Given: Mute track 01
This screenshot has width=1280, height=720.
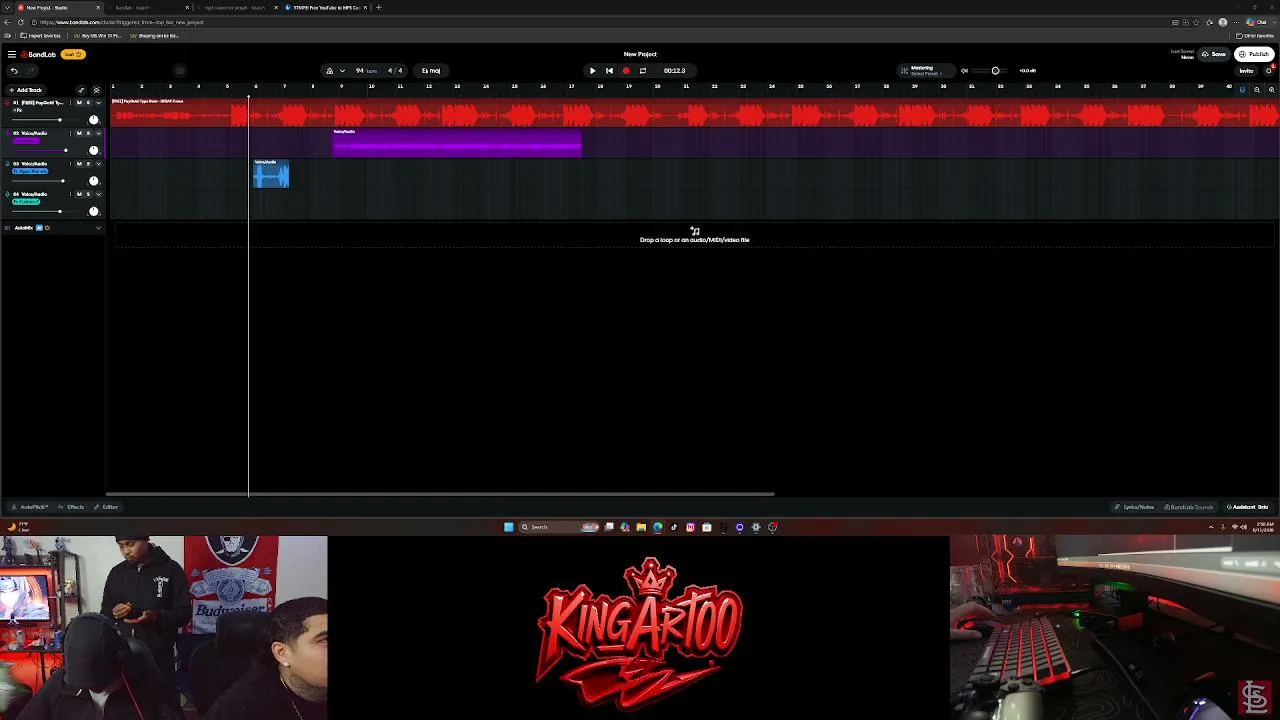Looking at the screenshot, I should (x=79, y=103).
